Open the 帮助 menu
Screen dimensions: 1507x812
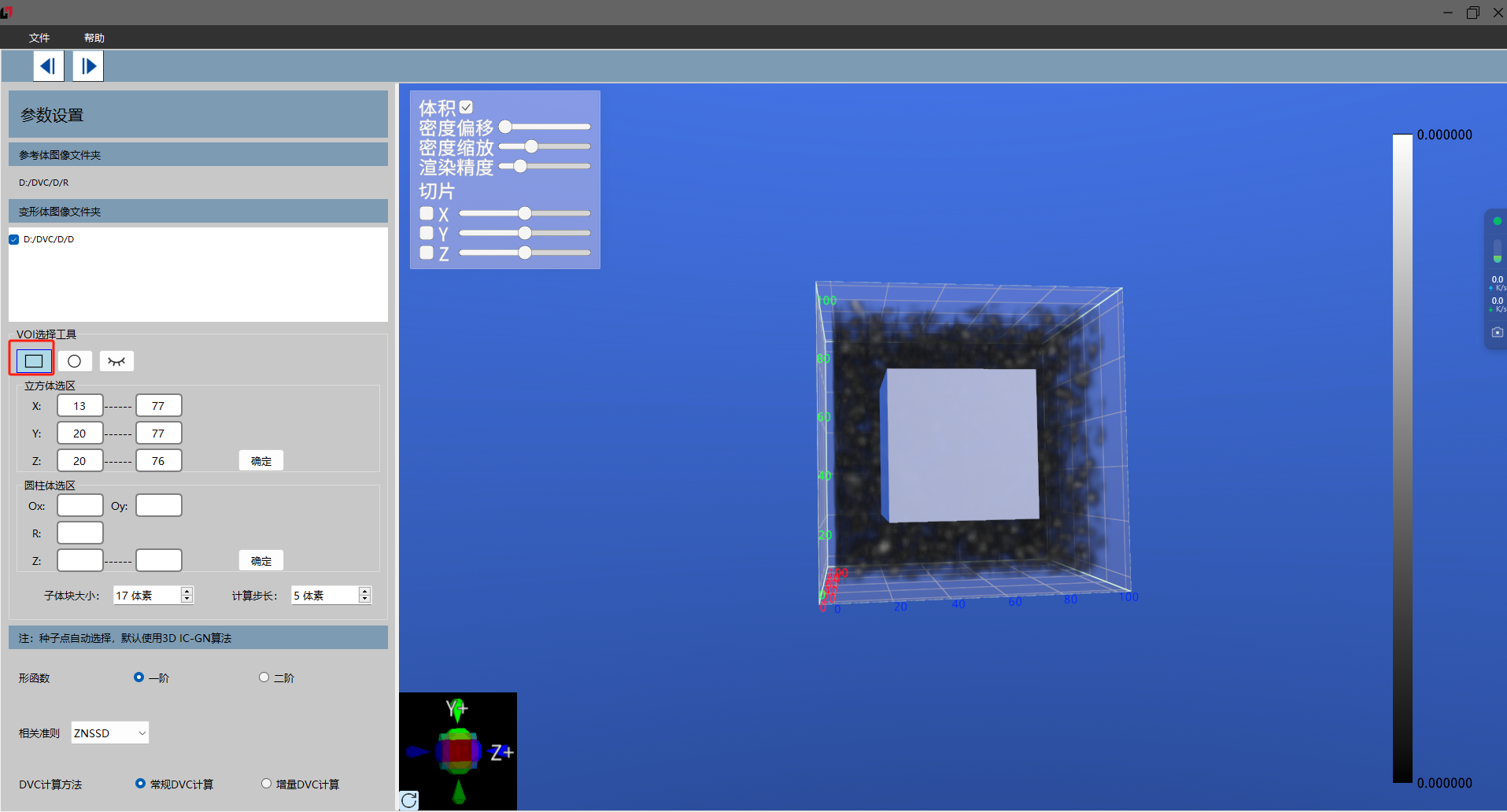pyautogui.click(x=94, y=38)
